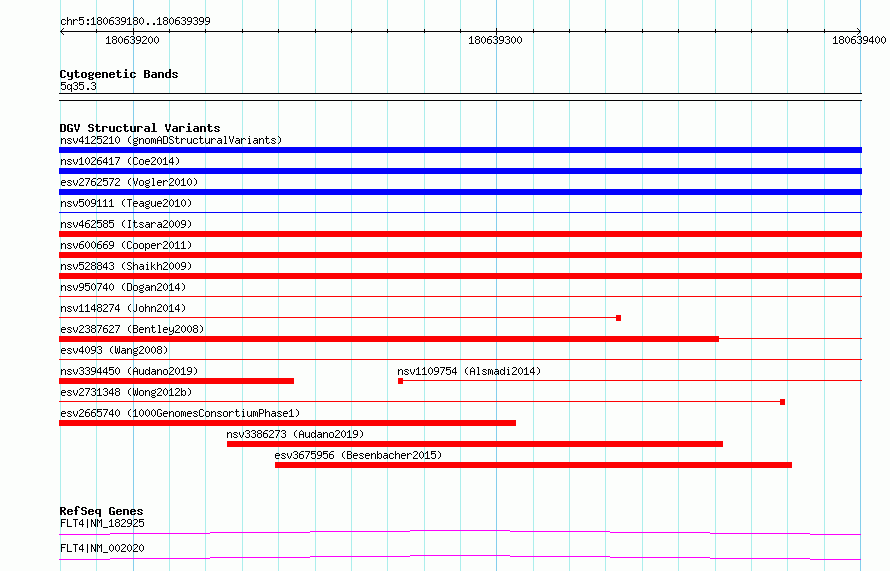Select the nsv600669 (Cooper2011) label
The image size is (890, 571).
126,245
